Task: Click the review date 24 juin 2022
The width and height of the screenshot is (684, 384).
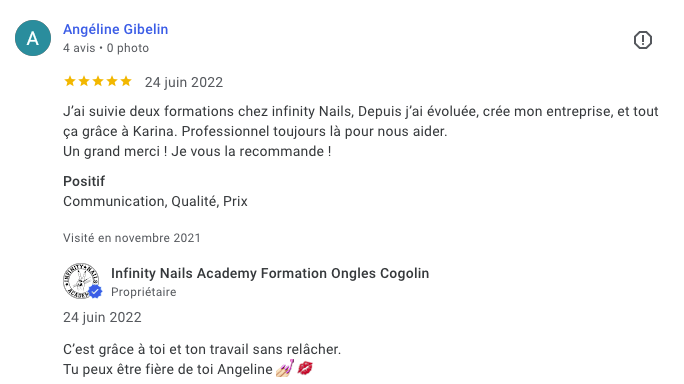Action: point(184,82)
